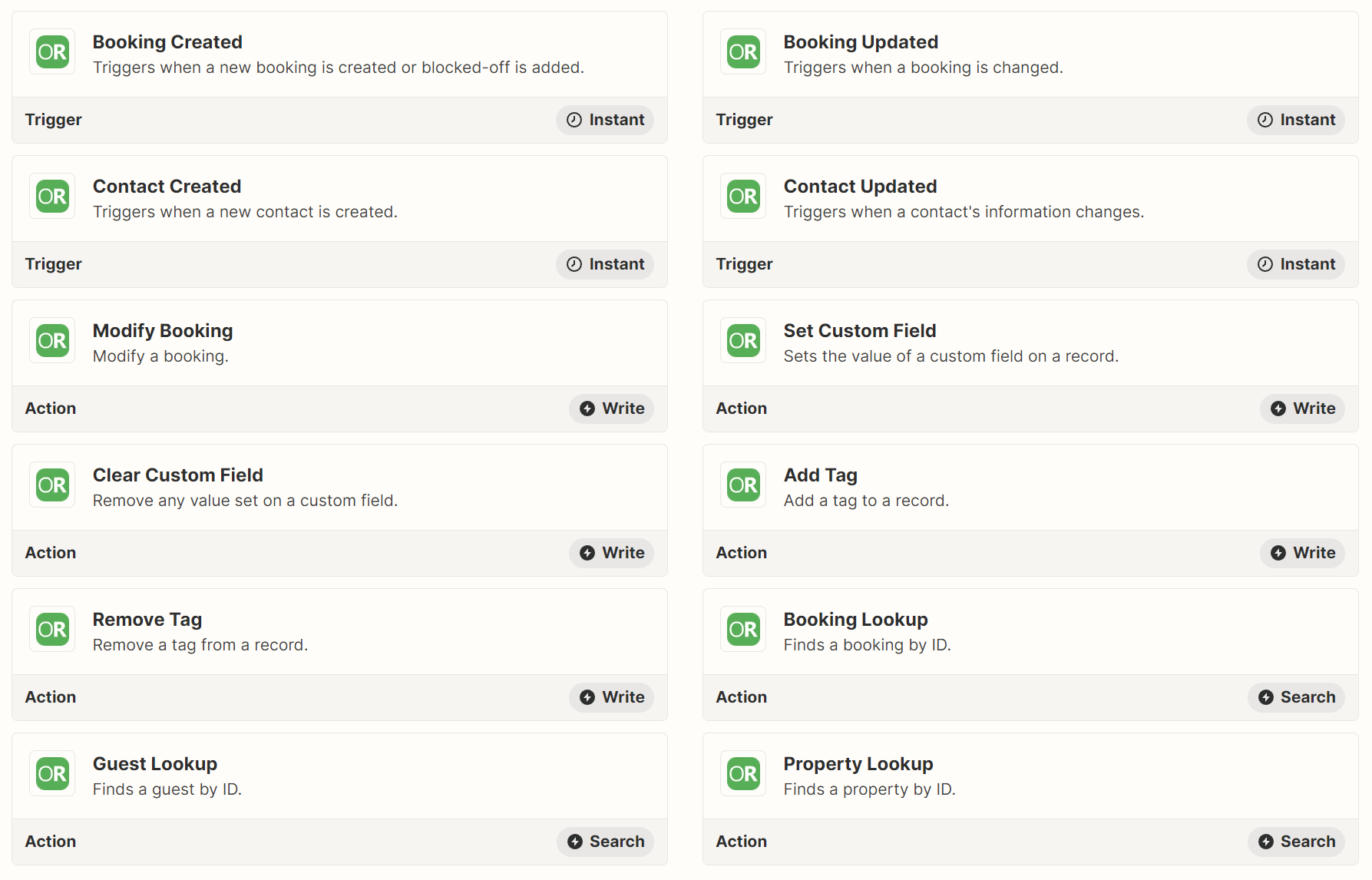Click the Write badge on Remove Tag
1372x880 pixels.
coord(611,697)
